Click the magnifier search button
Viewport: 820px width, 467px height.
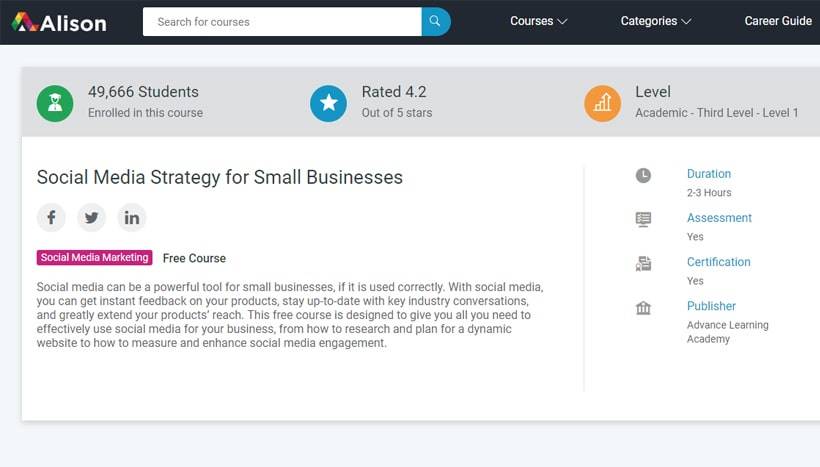pos(436,22)
